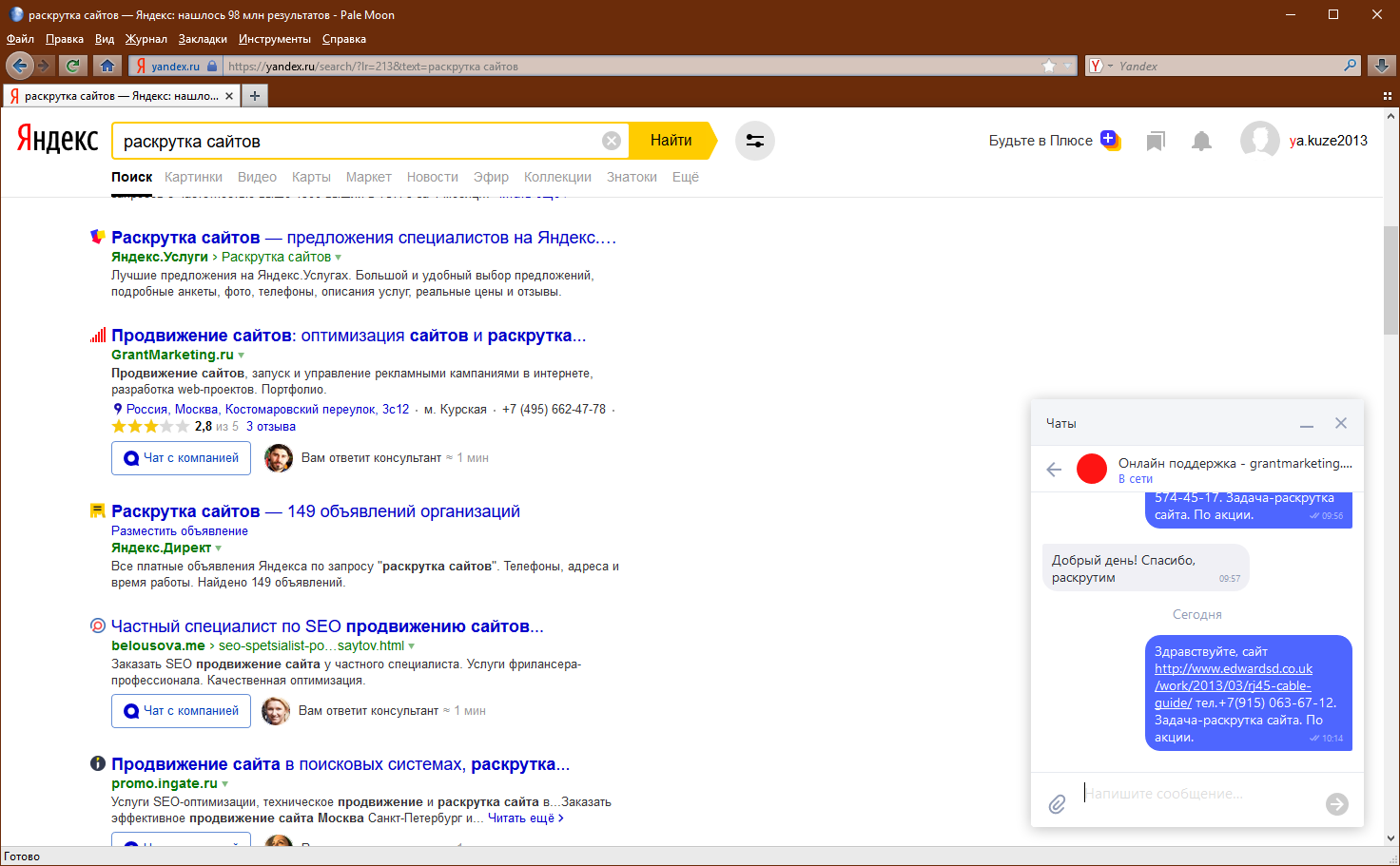The height and width of the screenshot is (866, 1400).
Task: Open the search engine selector dropdown
Action: click(1101, 66)
